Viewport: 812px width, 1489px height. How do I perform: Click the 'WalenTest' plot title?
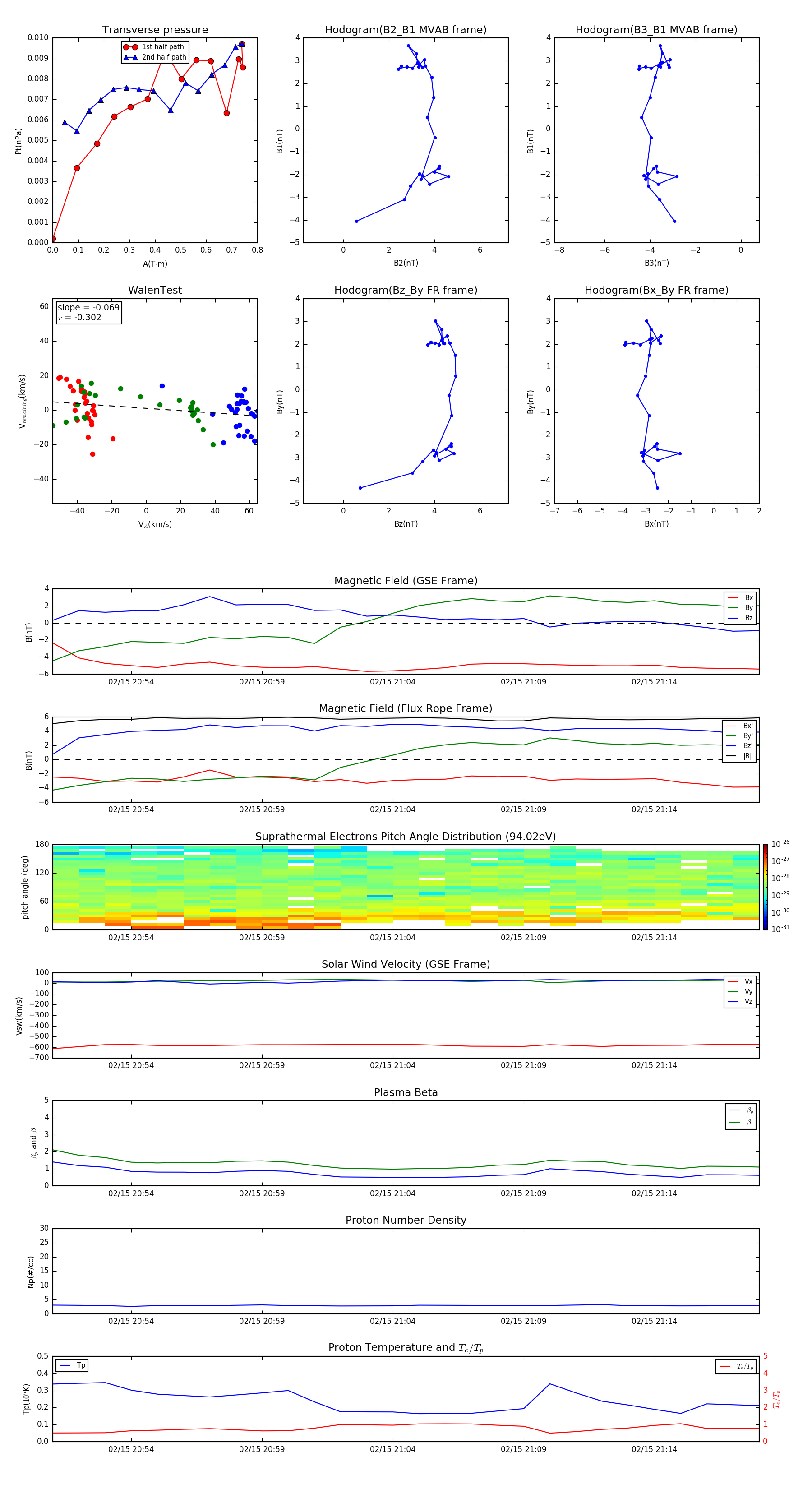click(155, 290)
